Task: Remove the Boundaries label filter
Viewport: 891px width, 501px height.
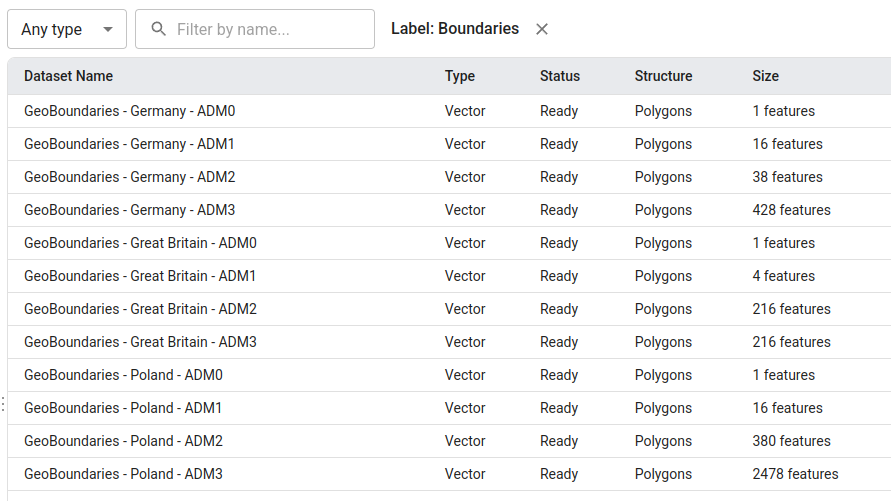Action: (542, 29)
